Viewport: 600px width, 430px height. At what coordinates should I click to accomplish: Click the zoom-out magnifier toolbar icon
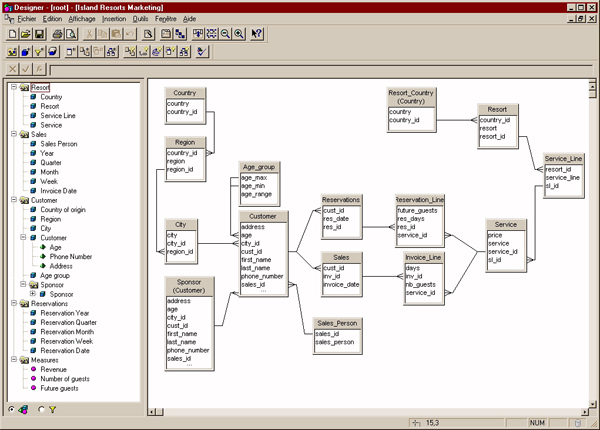click(x=225, y=33)
